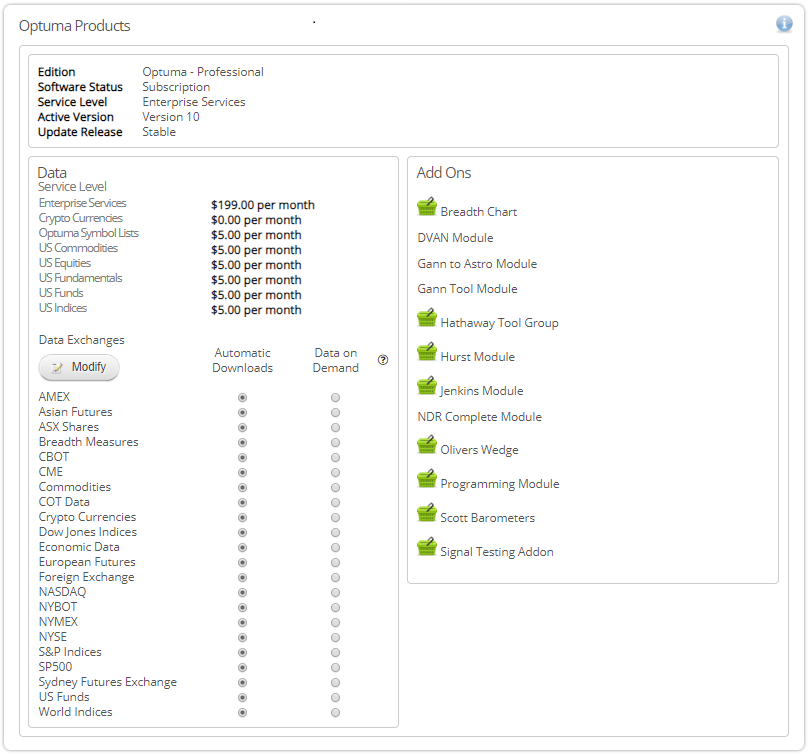Click the Olivers Wedge basket icon
809x755 pixels.
pos(427,446)
